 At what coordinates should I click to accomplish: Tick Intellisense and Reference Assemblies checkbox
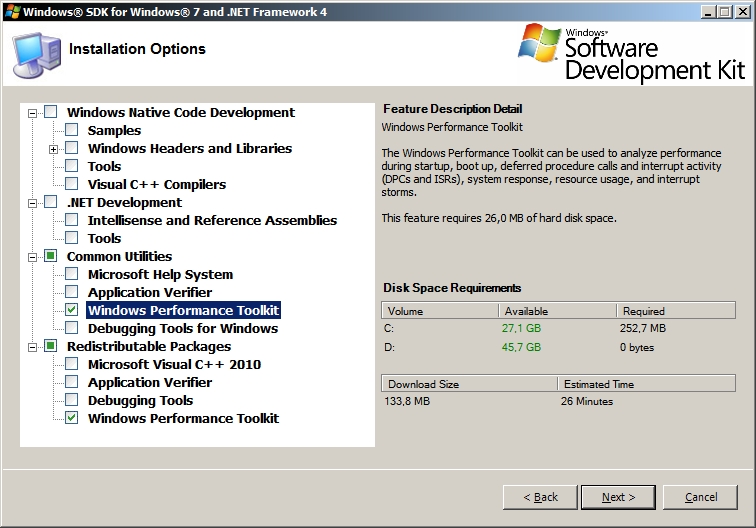(71, 220)
